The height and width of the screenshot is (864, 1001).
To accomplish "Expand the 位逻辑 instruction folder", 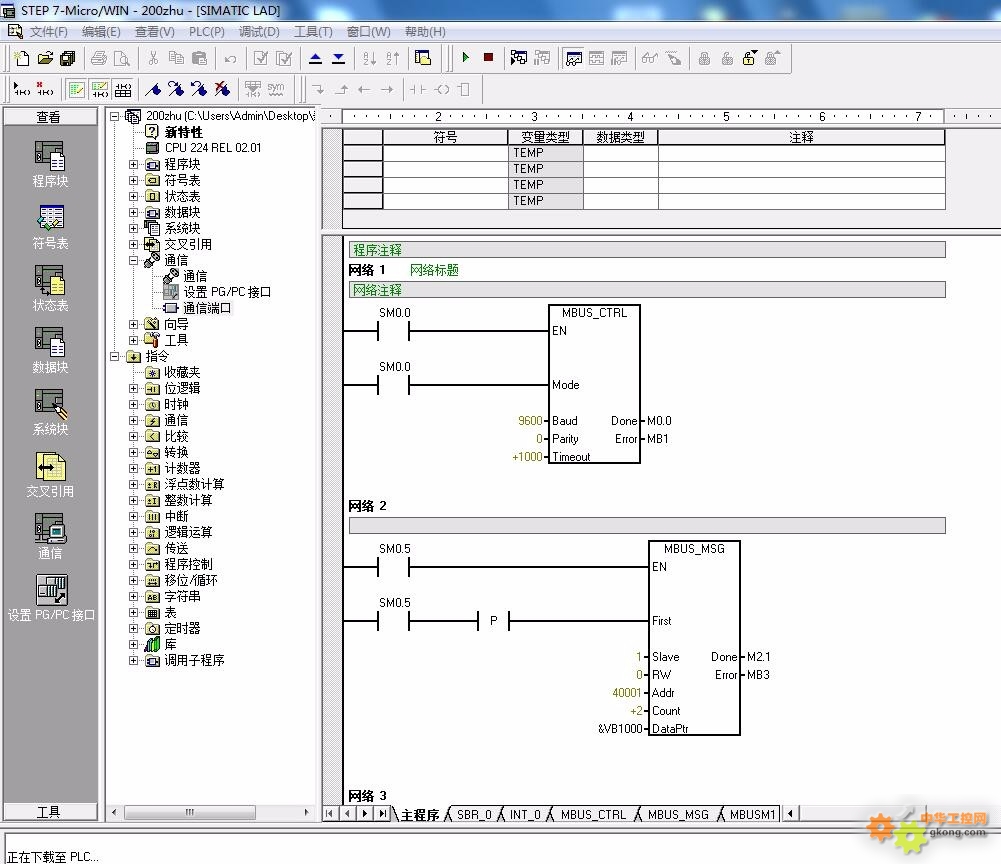I will (133, 388).
